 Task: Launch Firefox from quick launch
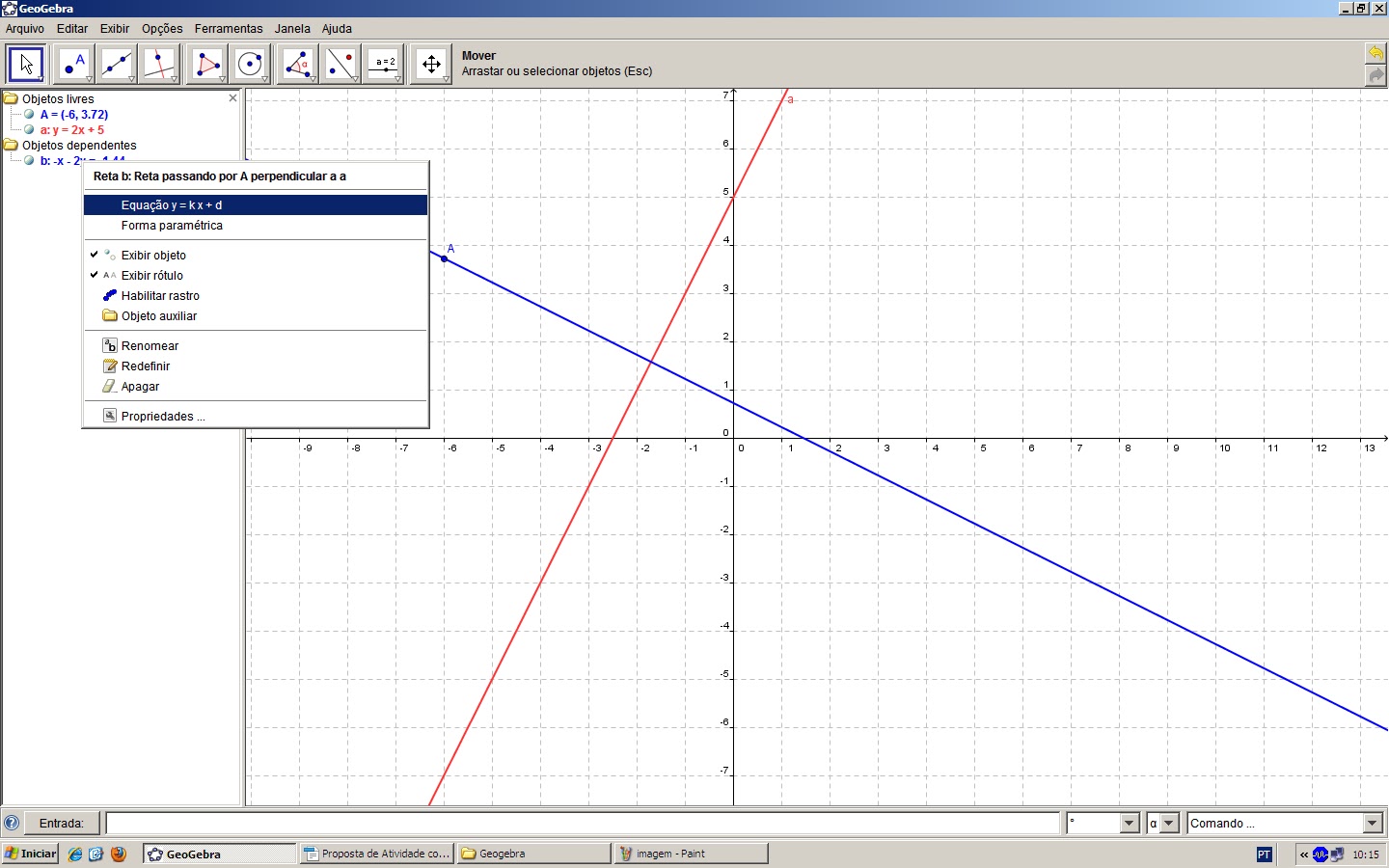tap(119, 854)
